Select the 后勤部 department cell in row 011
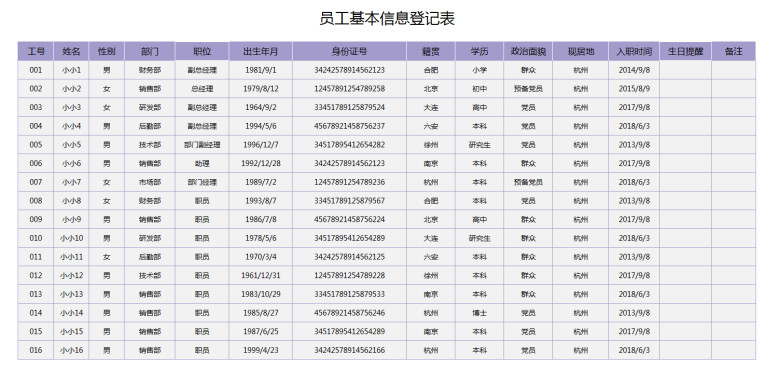This screenshot has width=780, height=384. coord(150,257)
